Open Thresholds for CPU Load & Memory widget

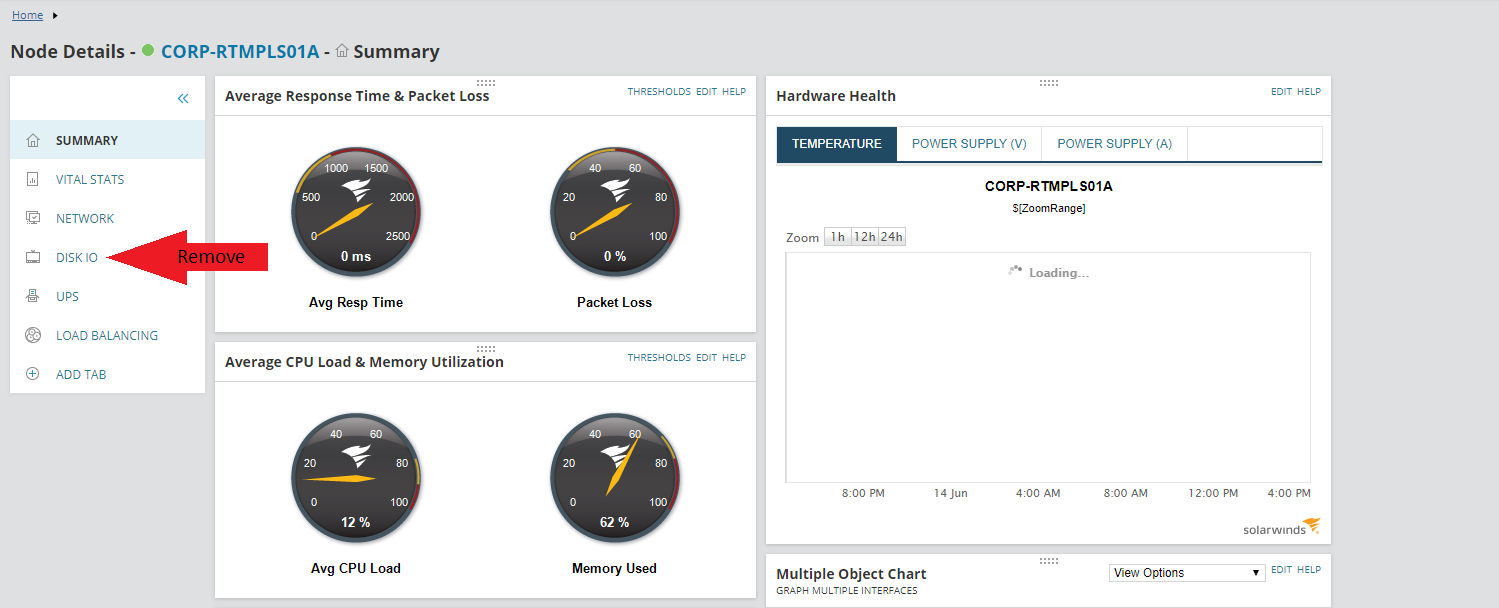pyautogui.click(x=659, y=357)
